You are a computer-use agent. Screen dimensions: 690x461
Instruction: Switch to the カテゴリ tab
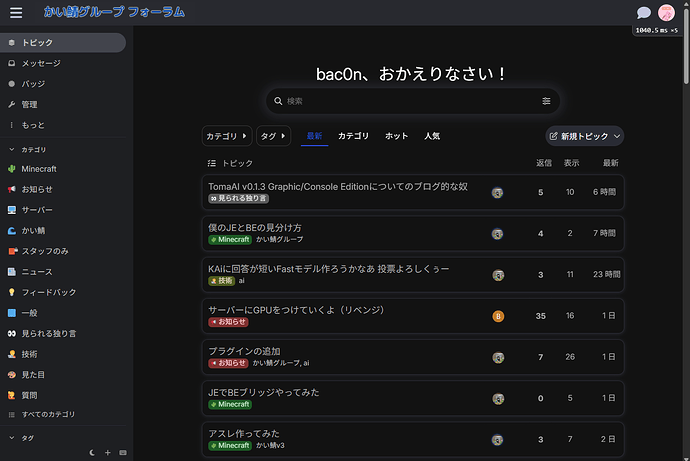tap(353, 136)
